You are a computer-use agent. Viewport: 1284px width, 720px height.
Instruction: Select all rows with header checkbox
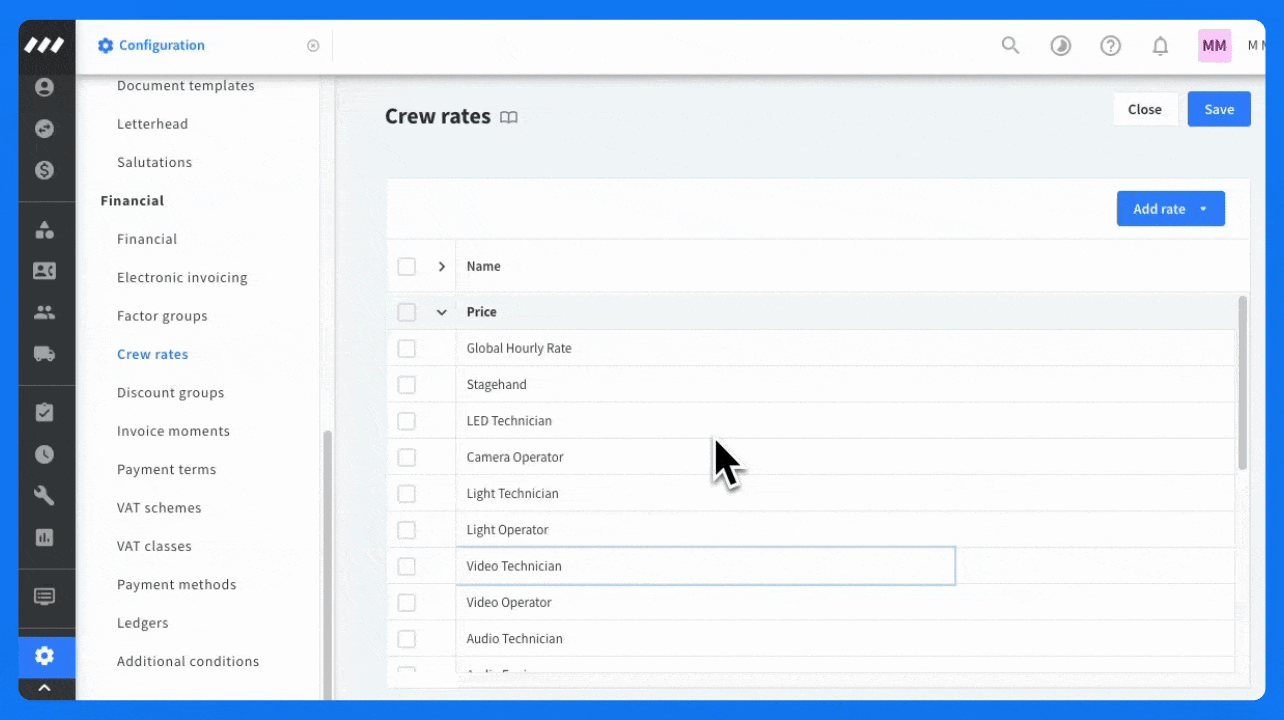click(x=406, y=267)
